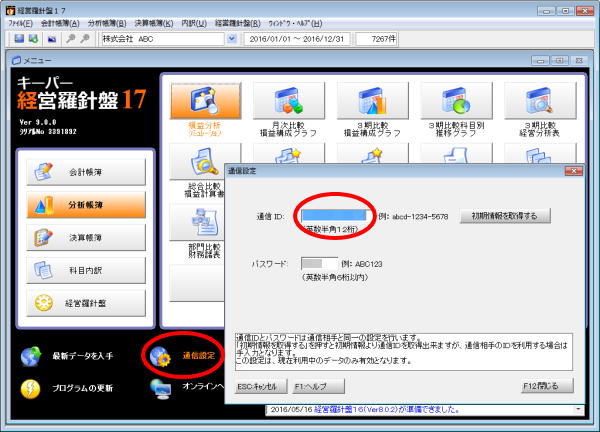Open the ウィンドウ・ヘルプ(H) menu
This screenshot has height=432, width=600.
click(x=295, y=24)
